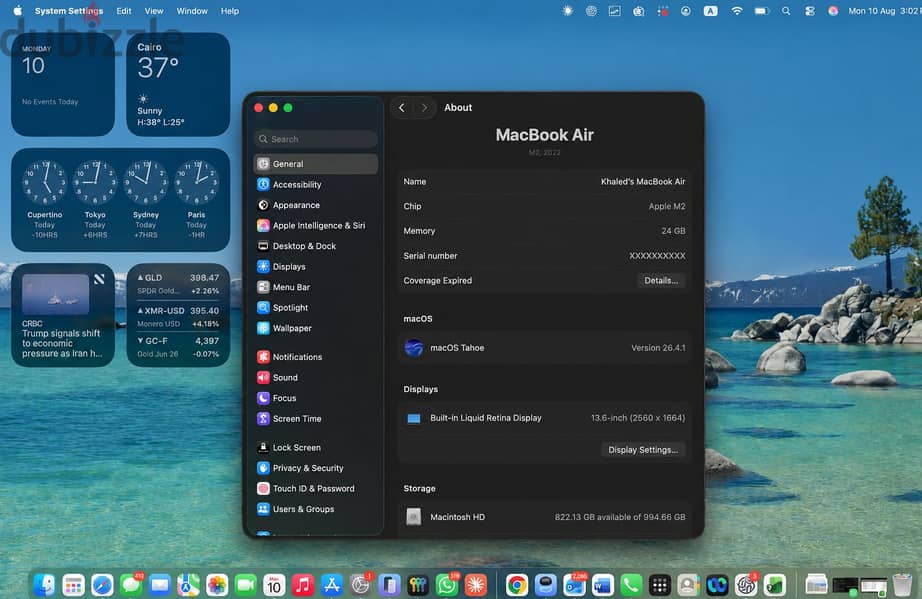
Task: Select Menu Bar in the sidebar
Action: tap(316, 287)
